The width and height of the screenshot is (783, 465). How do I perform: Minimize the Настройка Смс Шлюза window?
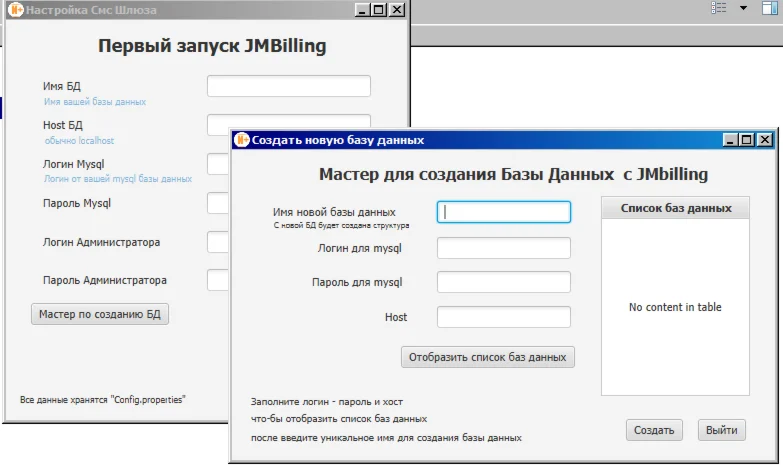[x=362, y=9]
